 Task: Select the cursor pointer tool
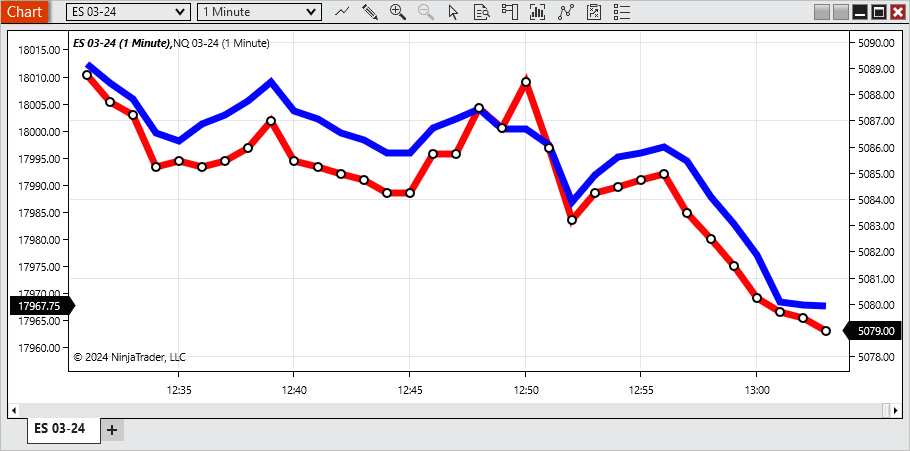(454, 12)
